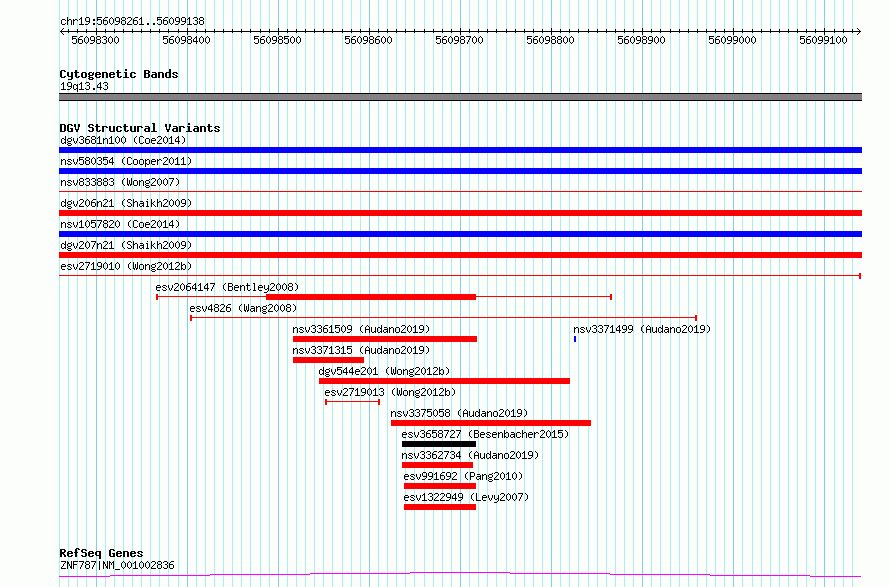Click the 56098800 ruler position

pyautogui.click(x=551, y=40)
